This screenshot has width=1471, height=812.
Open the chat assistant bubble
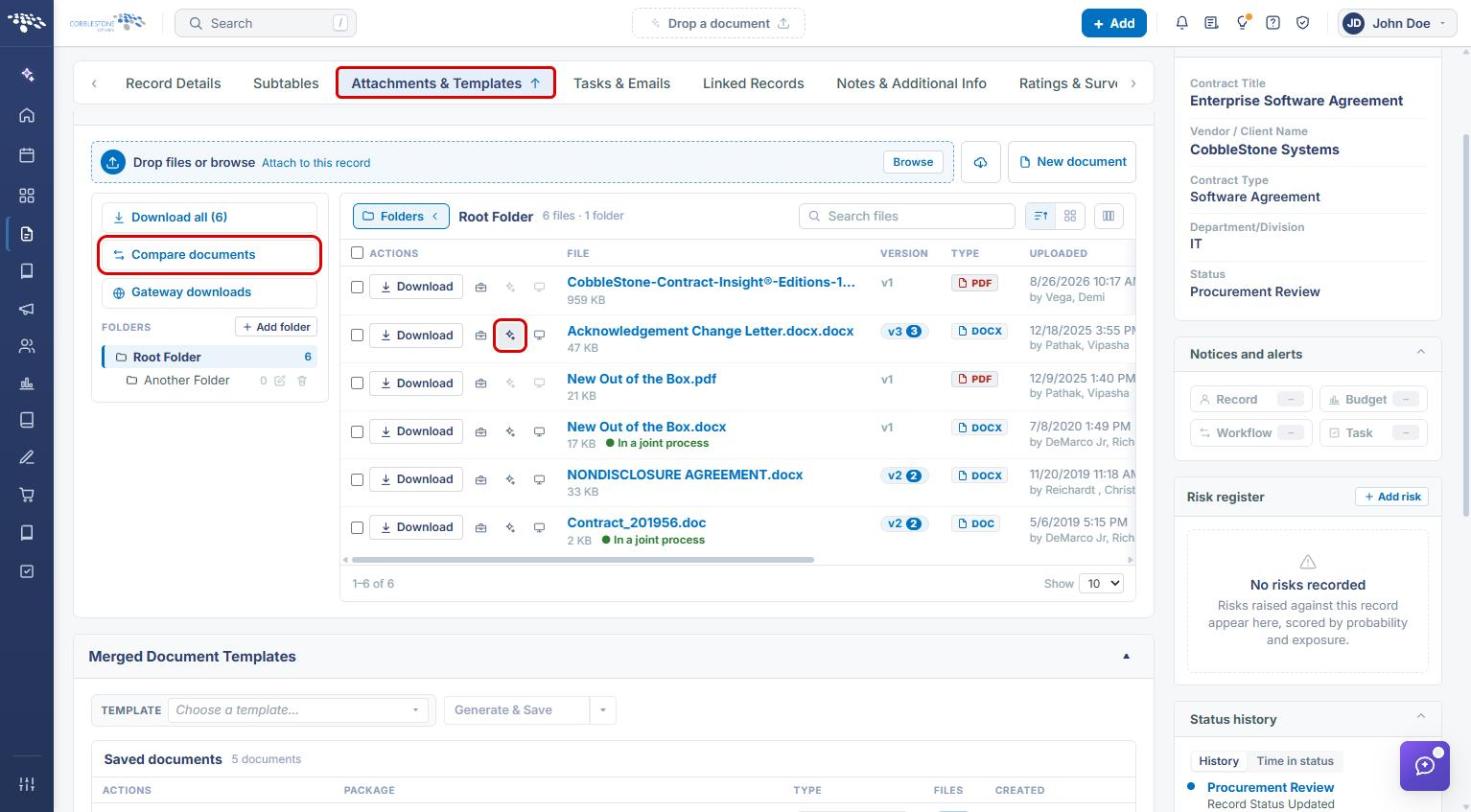[1425, 766]
